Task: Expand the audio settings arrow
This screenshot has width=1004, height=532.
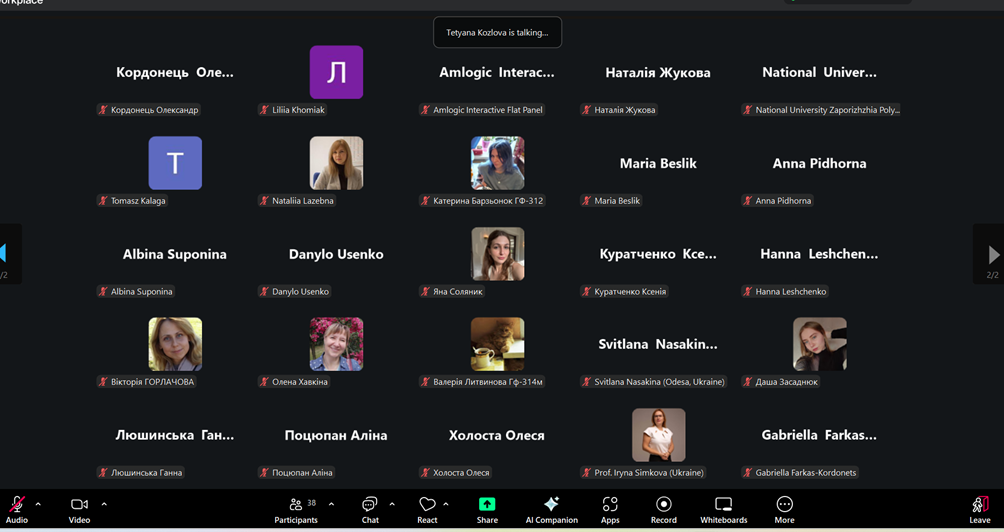Action: pyautogui.click(x=38, y=504)
